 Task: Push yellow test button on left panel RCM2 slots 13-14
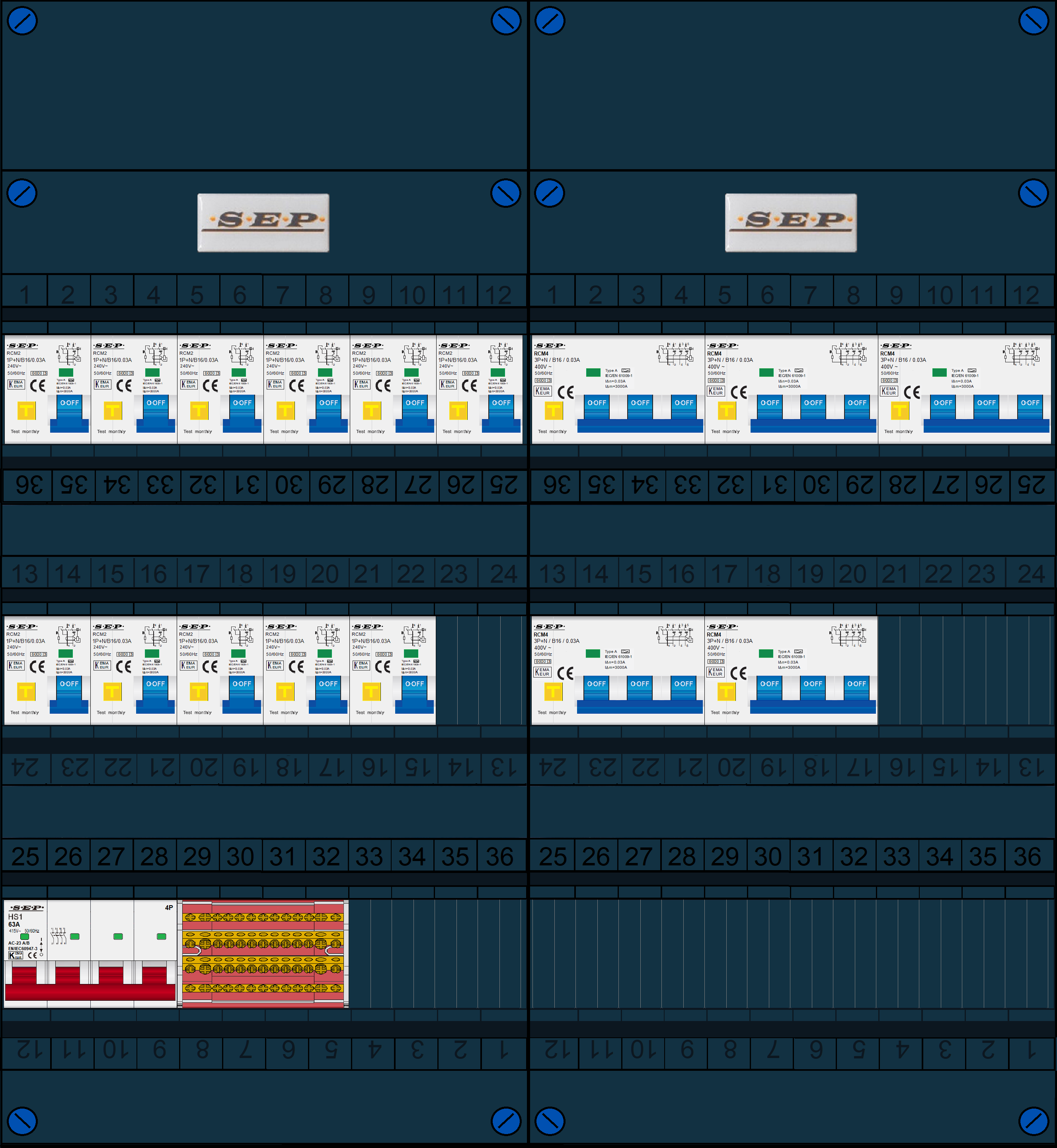point(26,691)
